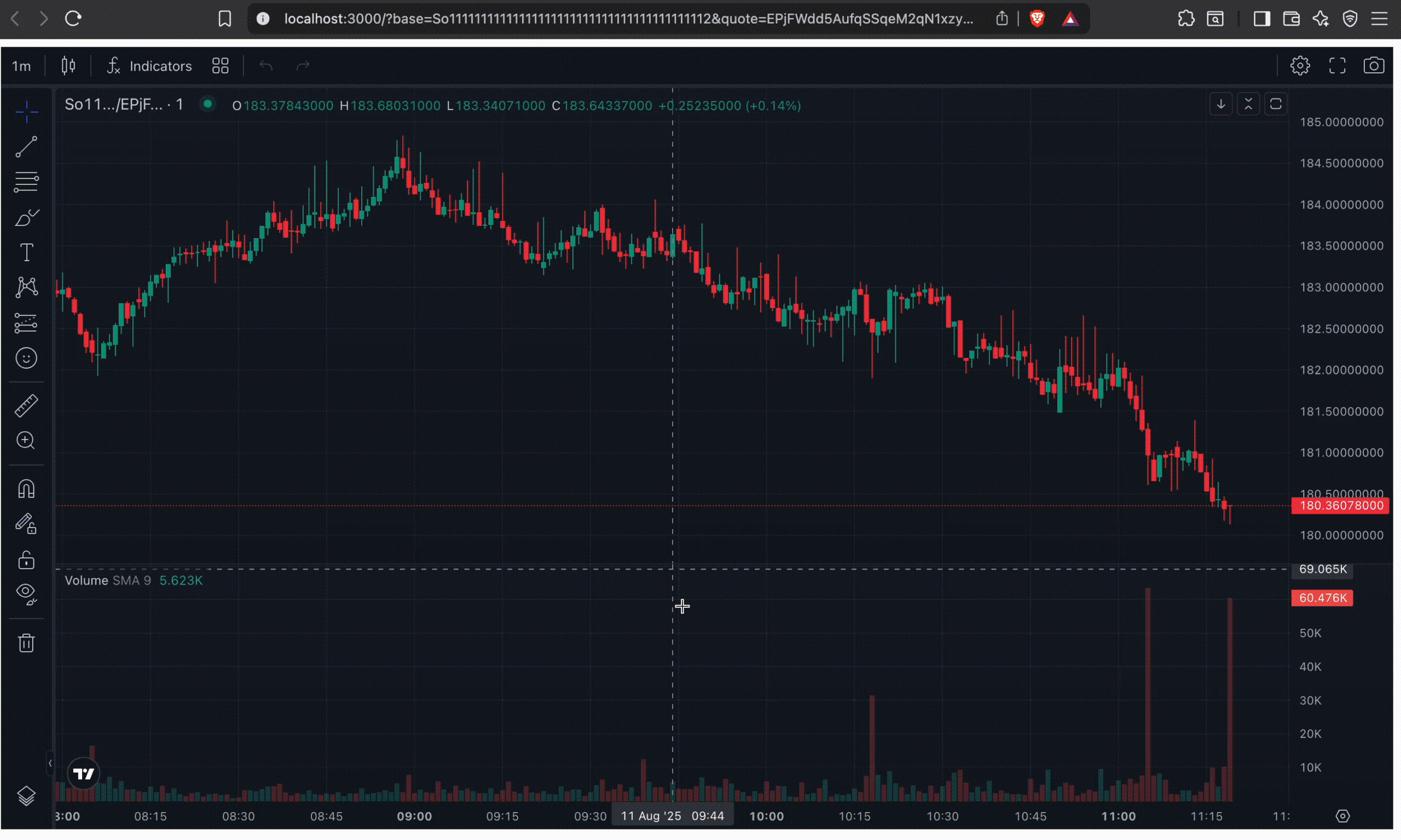Enter fullscreen mode on the chart
The width and height of the screenshot is (1401, 840).
(1338, 66)
